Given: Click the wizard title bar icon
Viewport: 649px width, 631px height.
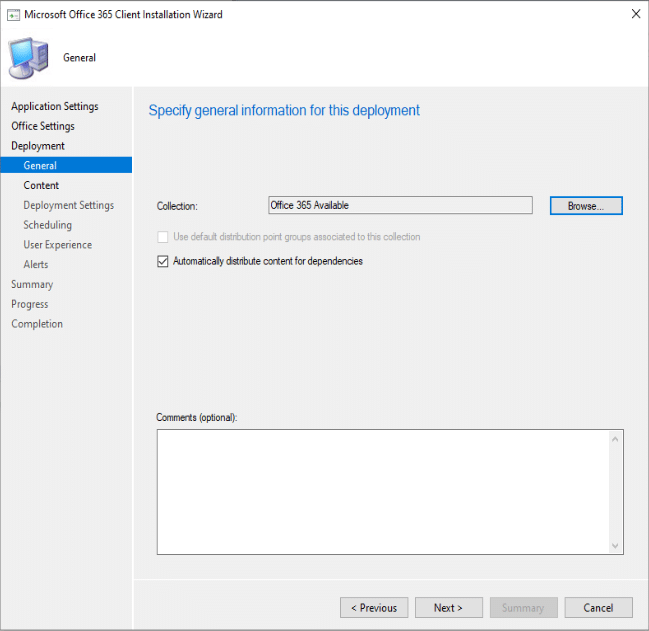Looking at the screenshot, I should click(x=14, y=15).
